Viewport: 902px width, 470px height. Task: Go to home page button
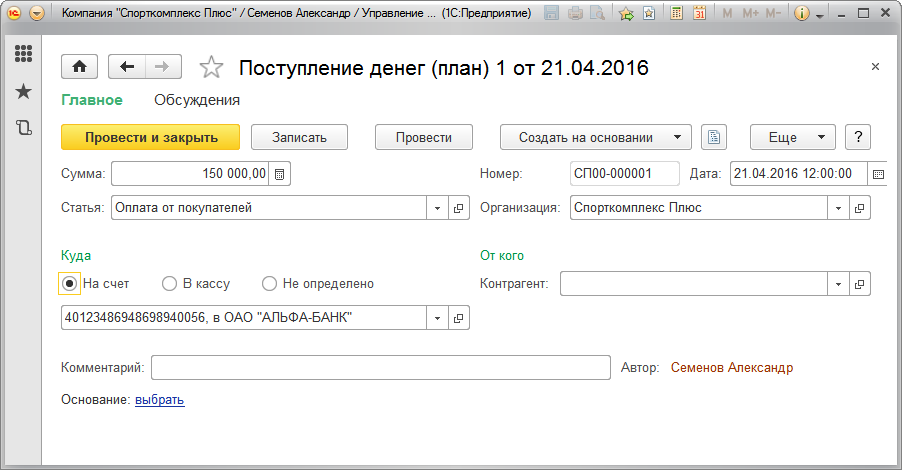click(x=79, y=67)
